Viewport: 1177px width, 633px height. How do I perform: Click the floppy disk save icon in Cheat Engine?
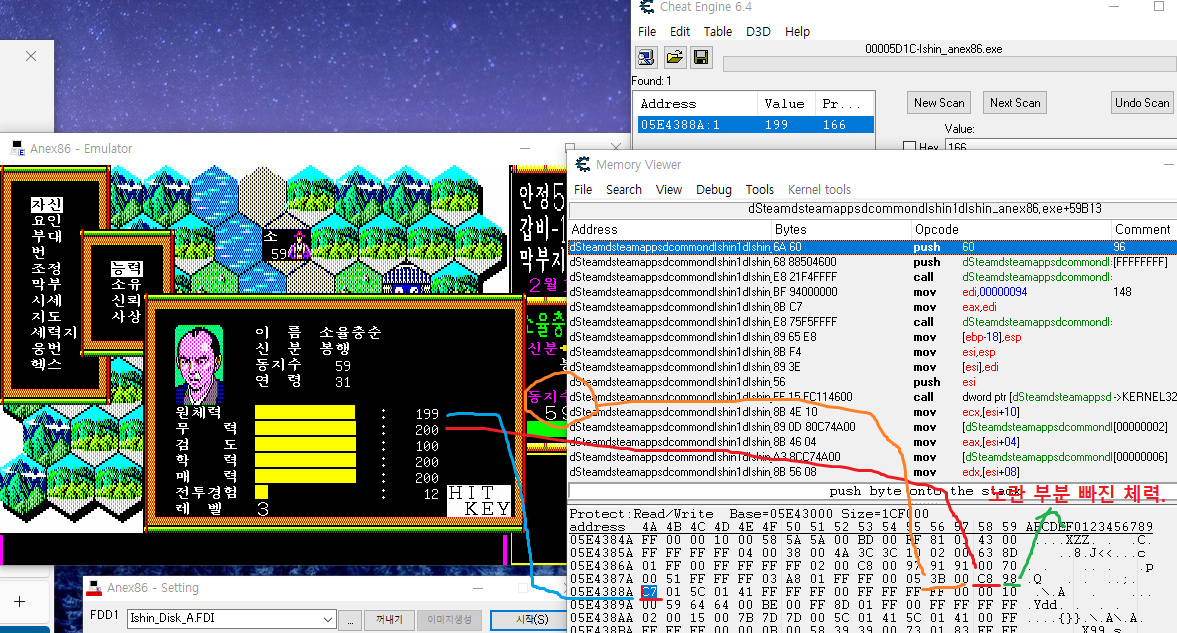coord(701,57)
